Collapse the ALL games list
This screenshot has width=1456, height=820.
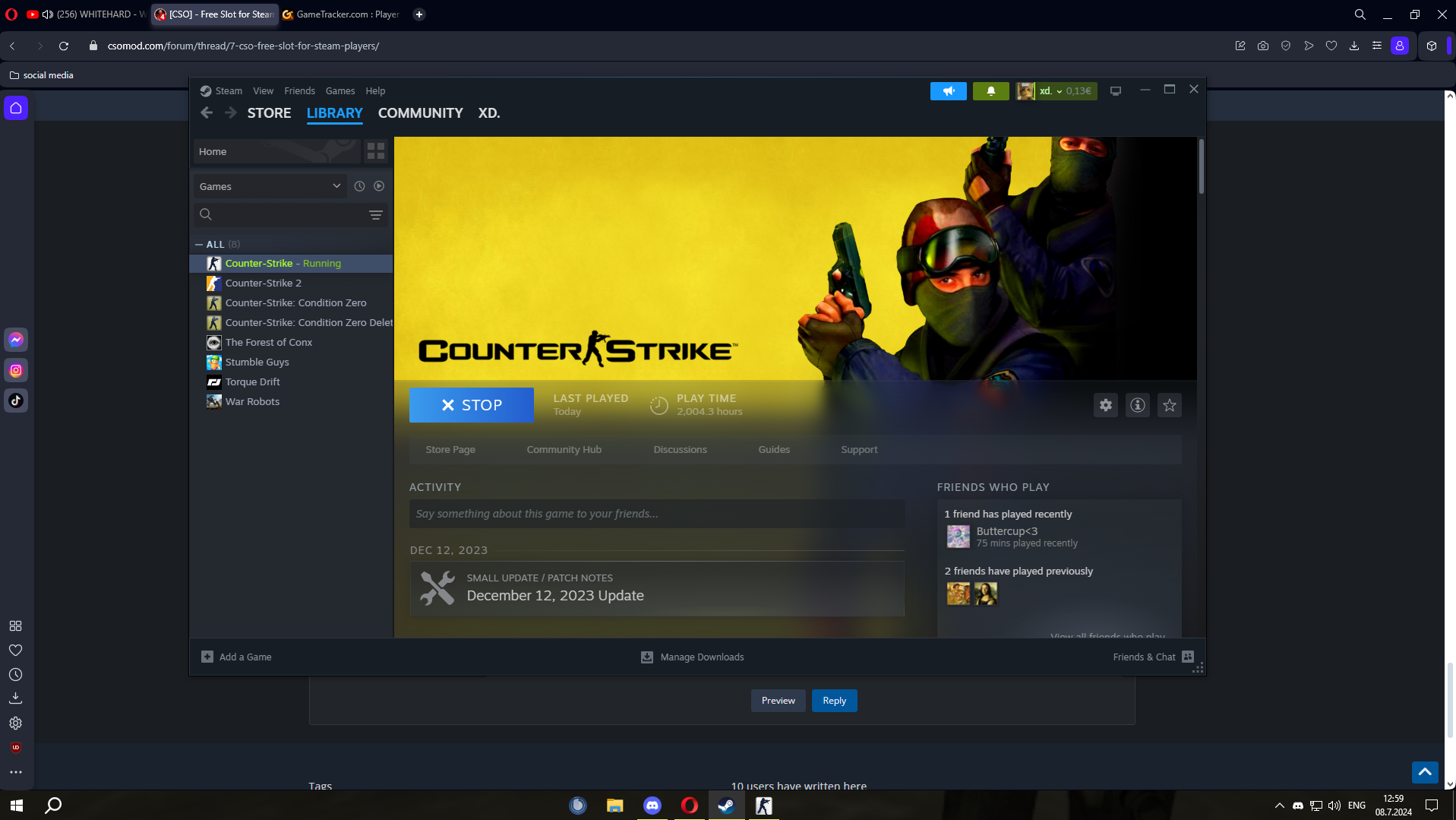point(199,245)
